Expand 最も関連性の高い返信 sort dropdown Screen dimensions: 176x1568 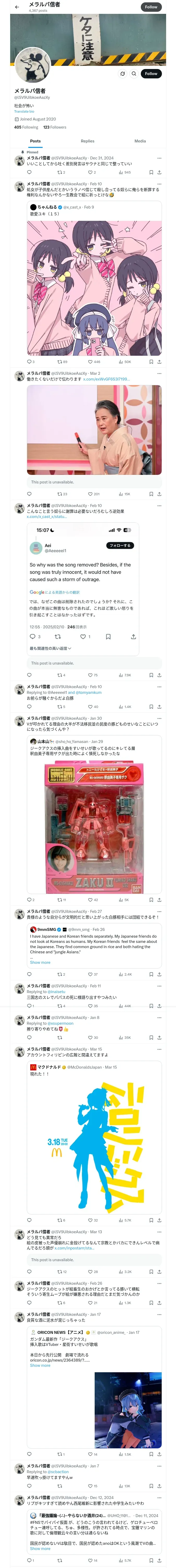50,648
